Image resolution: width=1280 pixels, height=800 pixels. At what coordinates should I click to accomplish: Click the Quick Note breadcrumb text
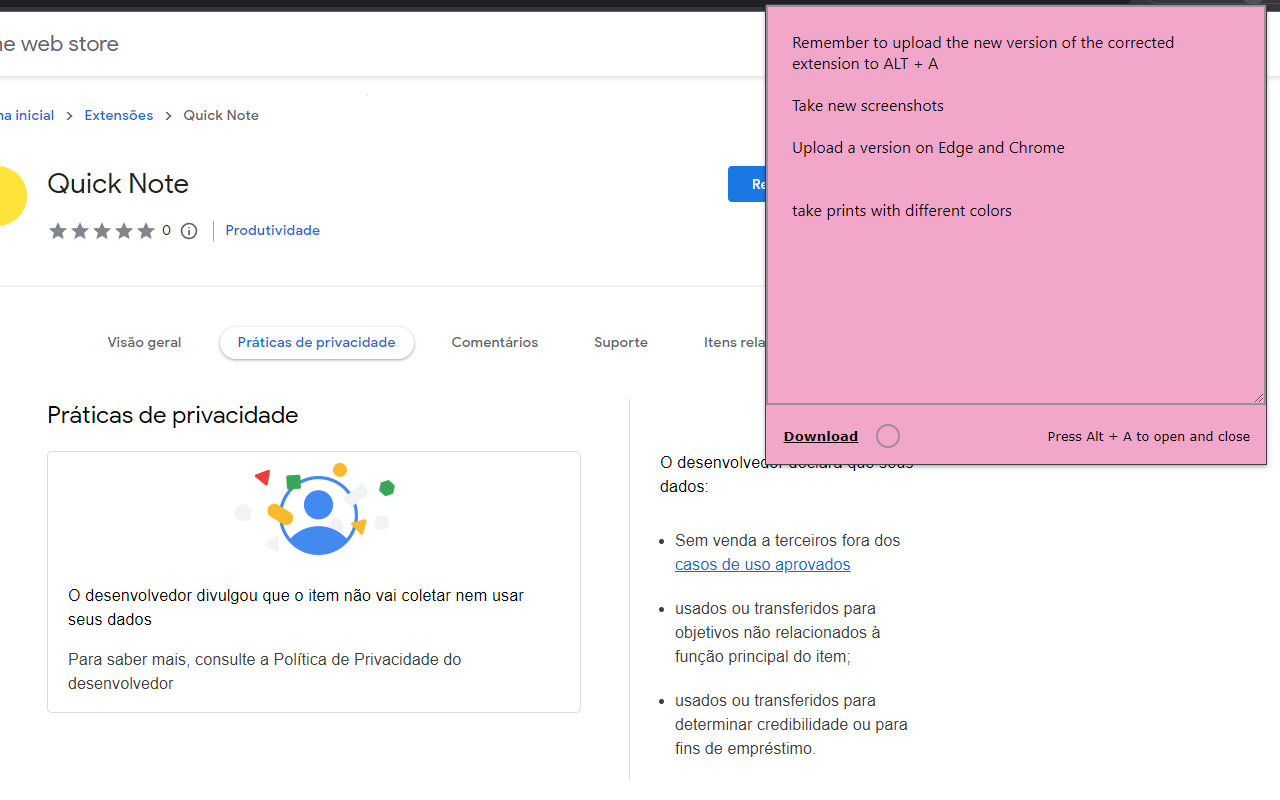pos(221,115)
